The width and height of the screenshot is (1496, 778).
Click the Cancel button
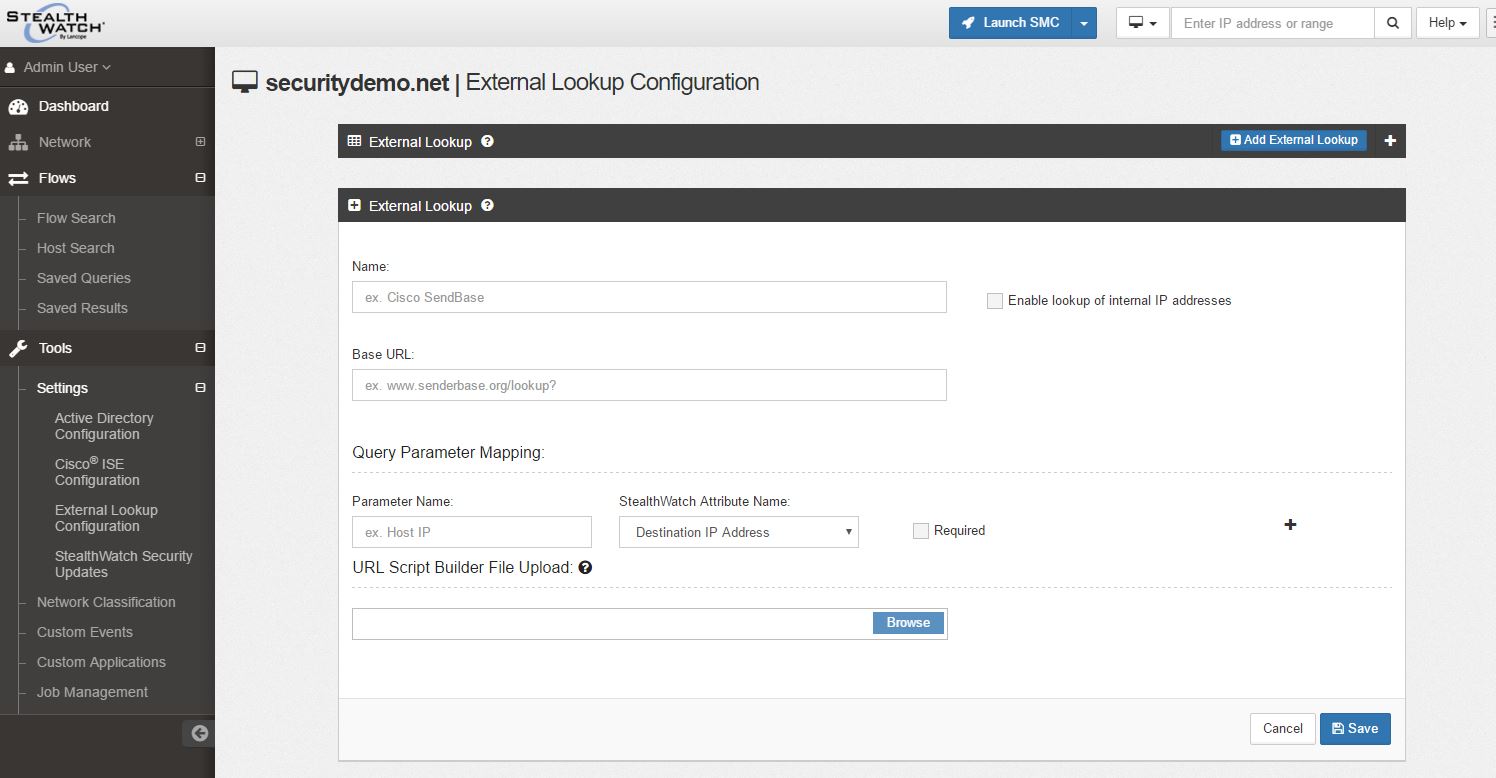point(1282,729)
